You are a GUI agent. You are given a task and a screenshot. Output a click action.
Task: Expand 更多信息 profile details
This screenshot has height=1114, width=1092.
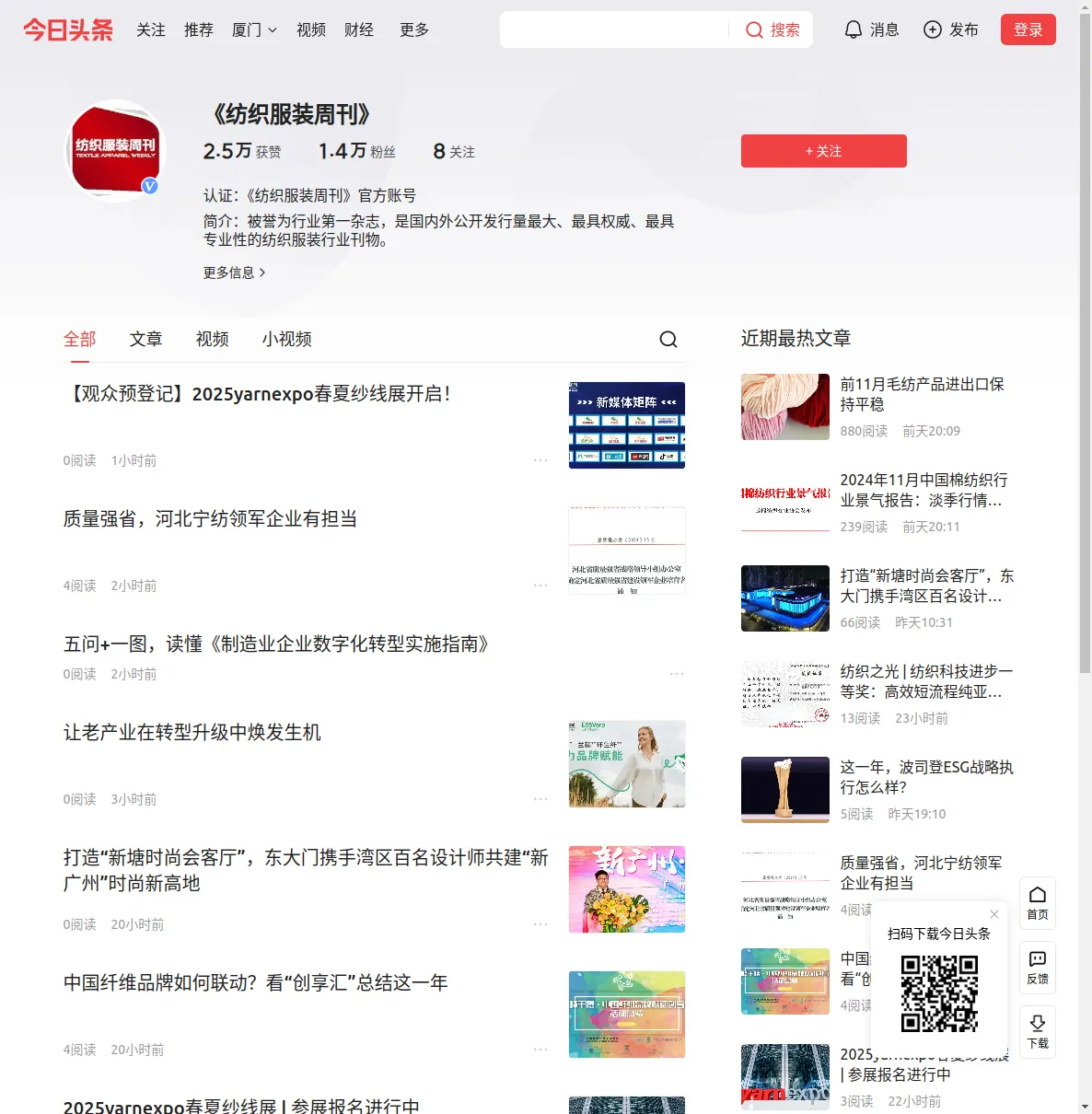coord(234,273)
